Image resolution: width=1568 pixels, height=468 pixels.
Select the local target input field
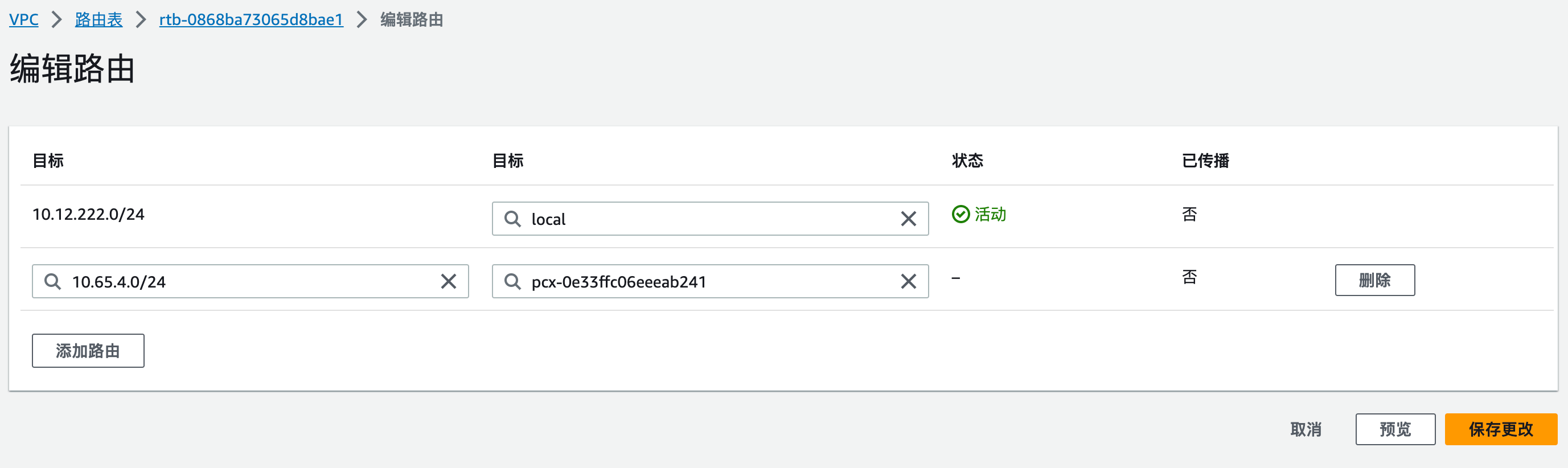click(700, 219)
